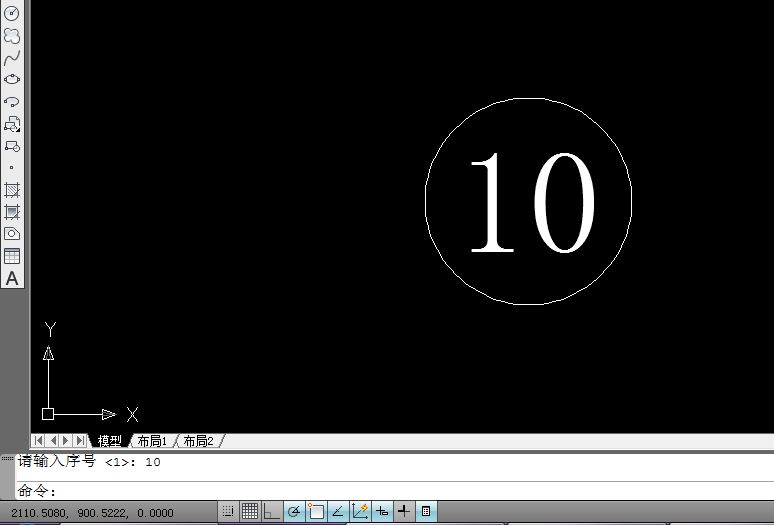
Task: Jump to first layout tab arrow
Action: (39, 440)
